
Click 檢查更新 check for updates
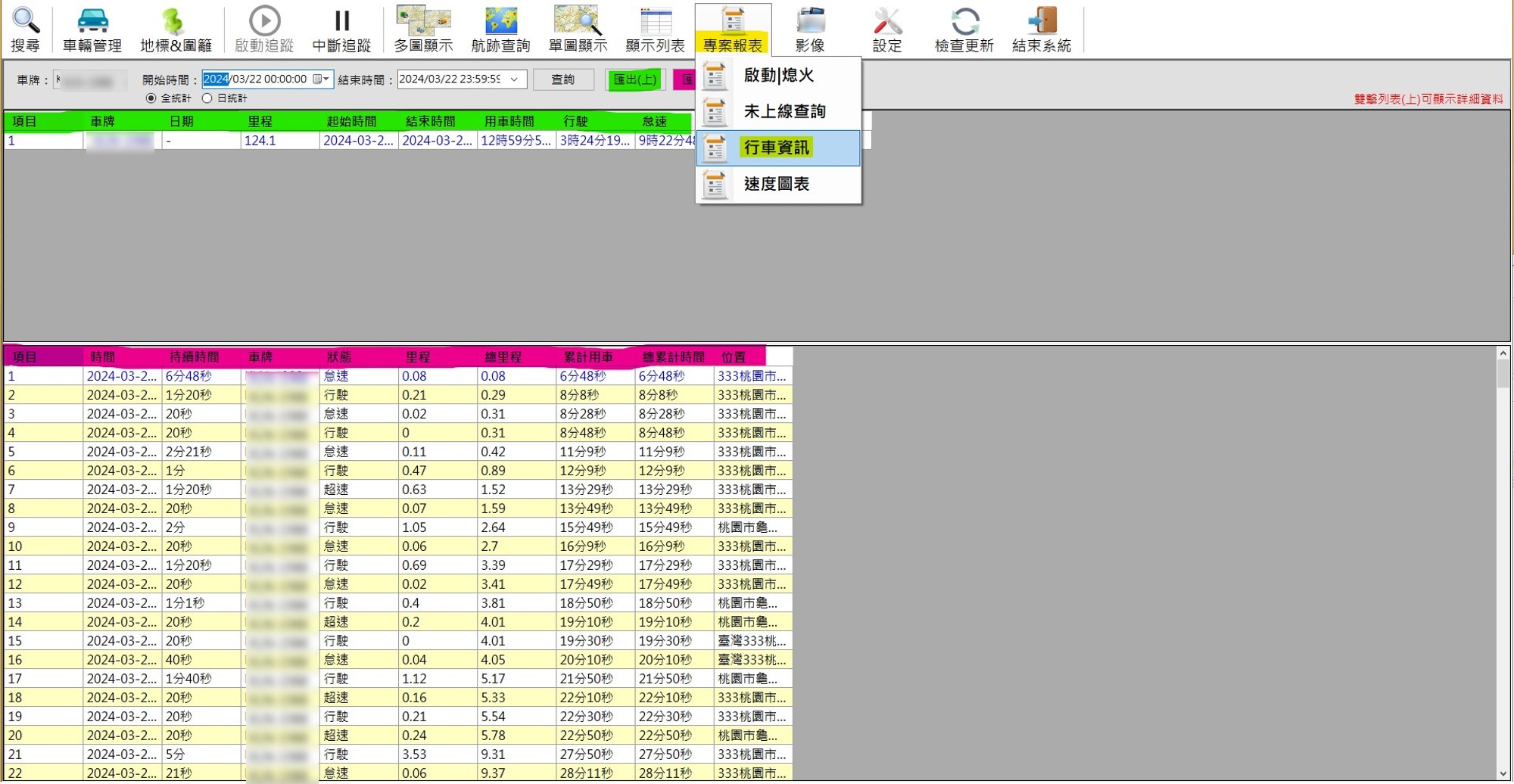(964, 30)
